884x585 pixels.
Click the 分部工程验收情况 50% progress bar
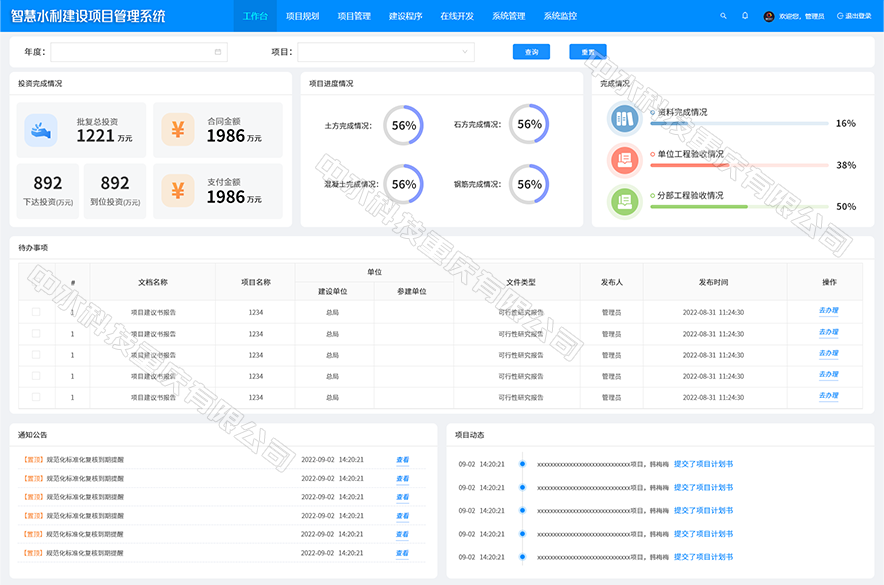click(739, 207)
